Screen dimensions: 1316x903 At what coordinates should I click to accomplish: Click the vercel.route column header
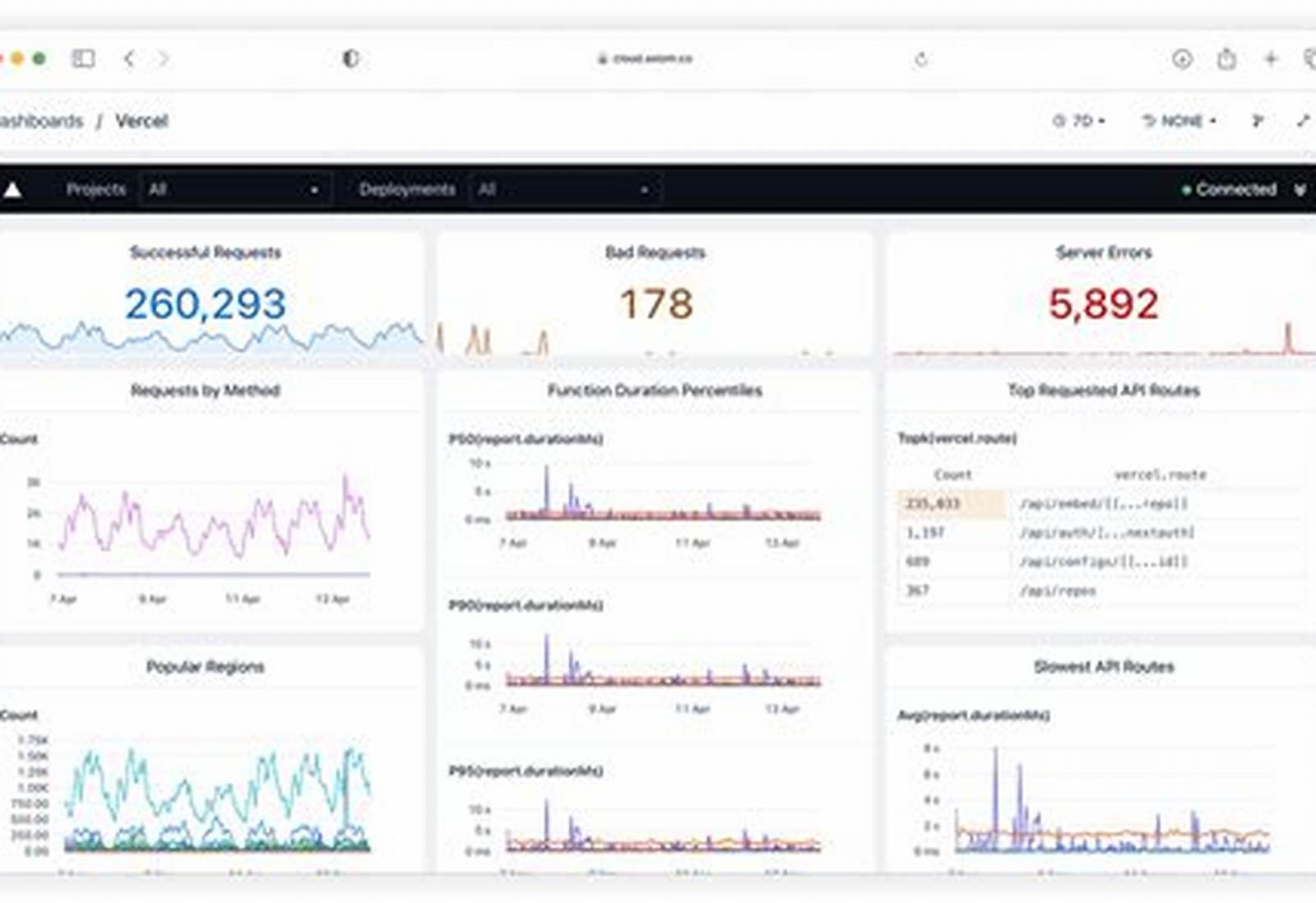1160,475
